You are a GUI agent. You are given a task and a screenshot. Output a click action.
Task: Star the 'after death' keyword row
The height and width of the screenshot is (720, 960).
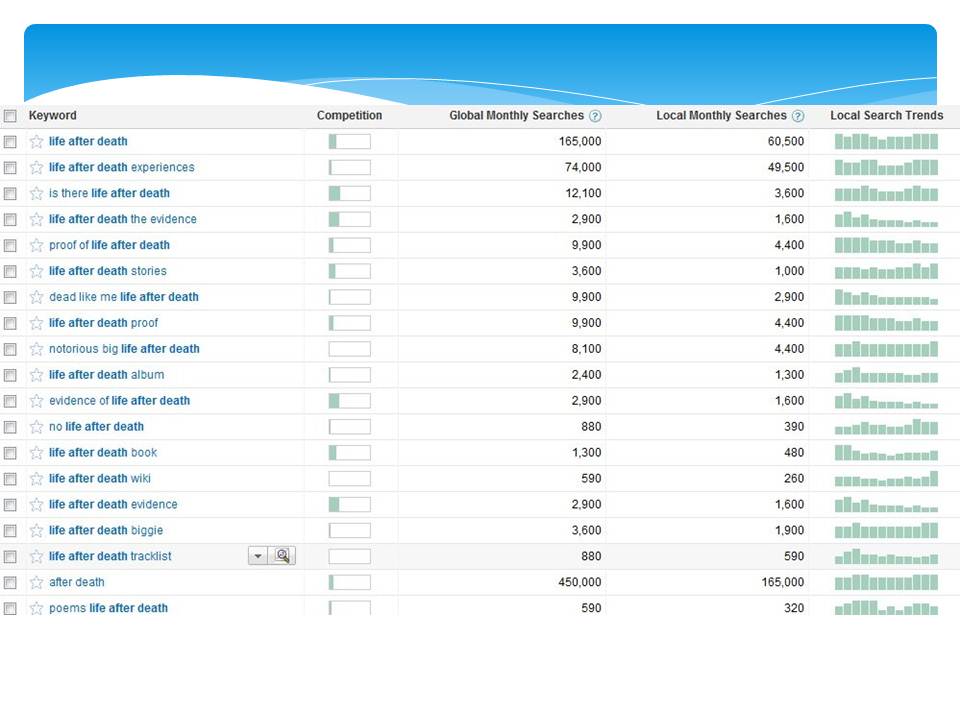point(37,582)
